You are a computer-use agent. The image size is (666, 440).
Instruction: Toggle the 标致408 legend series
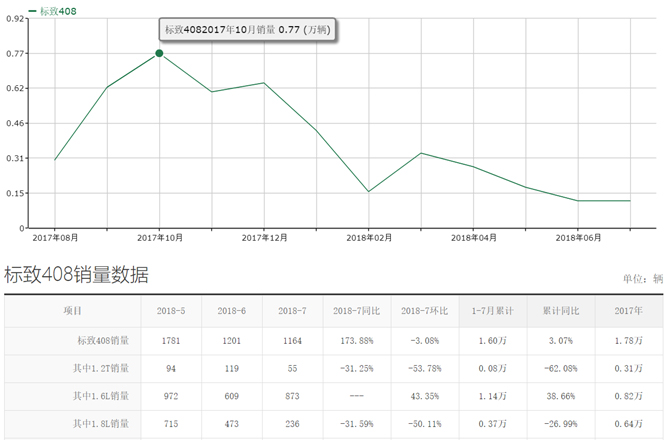pyautogui.click(x=53, y=11)
